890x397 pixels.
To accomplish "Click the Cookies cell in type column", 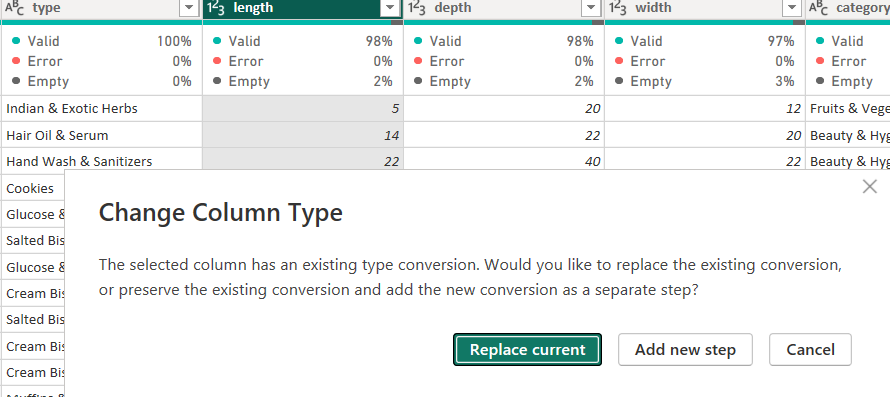I will pyautogui.click(x=33, y=188).
